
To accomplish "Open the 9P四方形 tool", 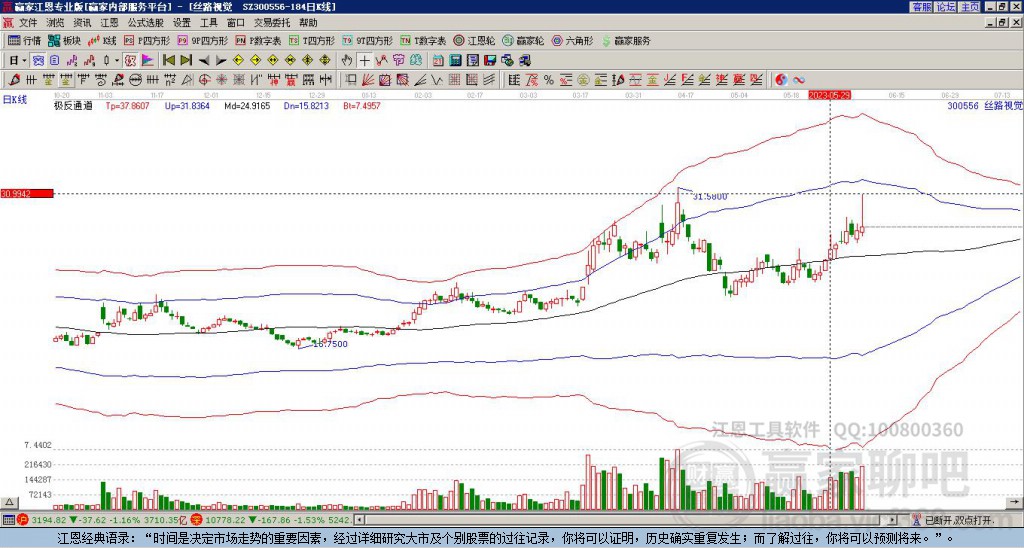I will [203, 40].
